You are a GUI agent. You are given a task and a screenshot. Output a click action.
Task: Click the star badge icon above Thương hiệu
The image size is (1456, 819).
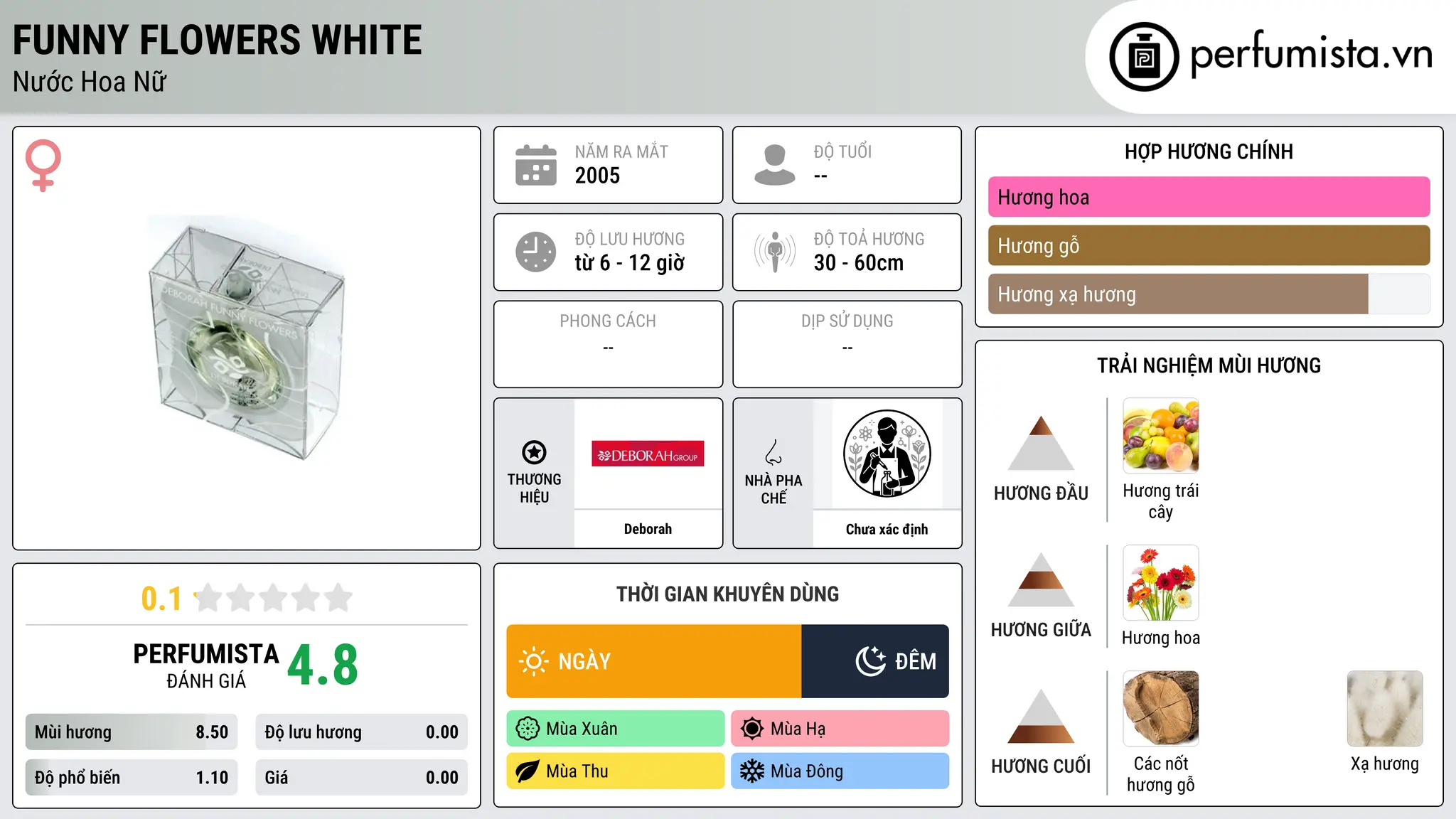click(534, 452)
